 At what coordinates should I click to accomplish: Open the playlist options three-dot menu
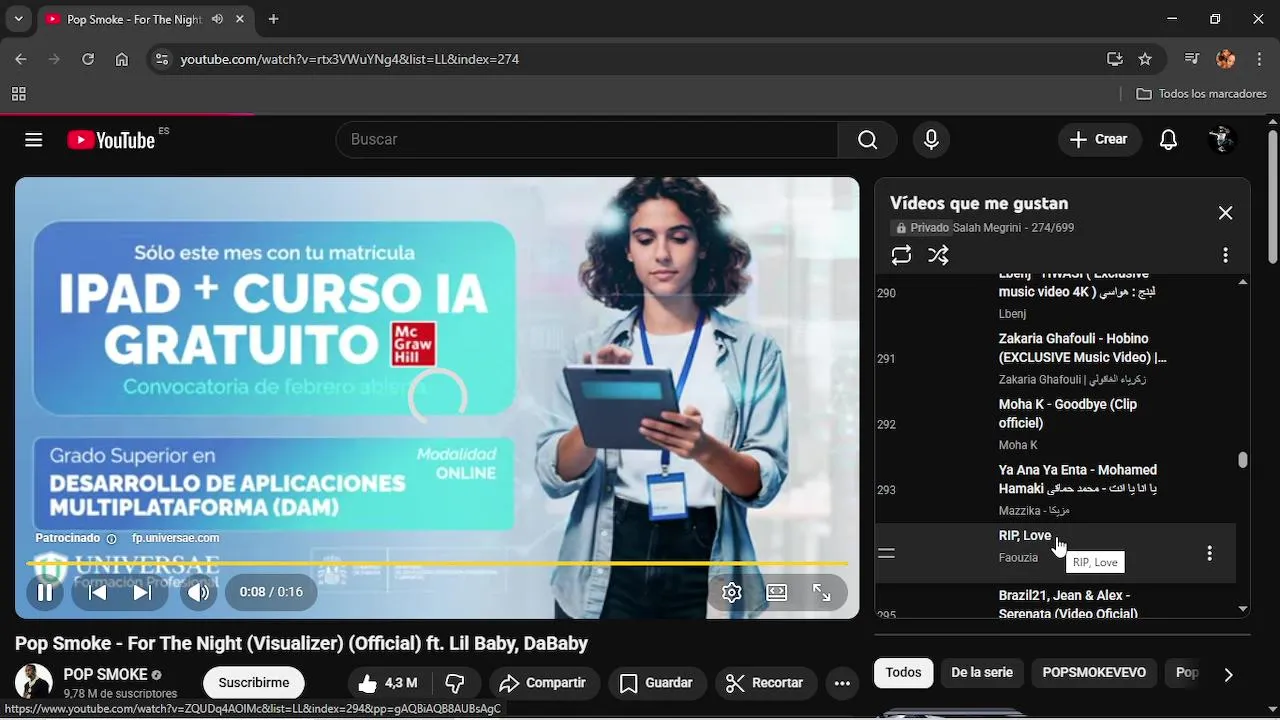pos(1225,255)
